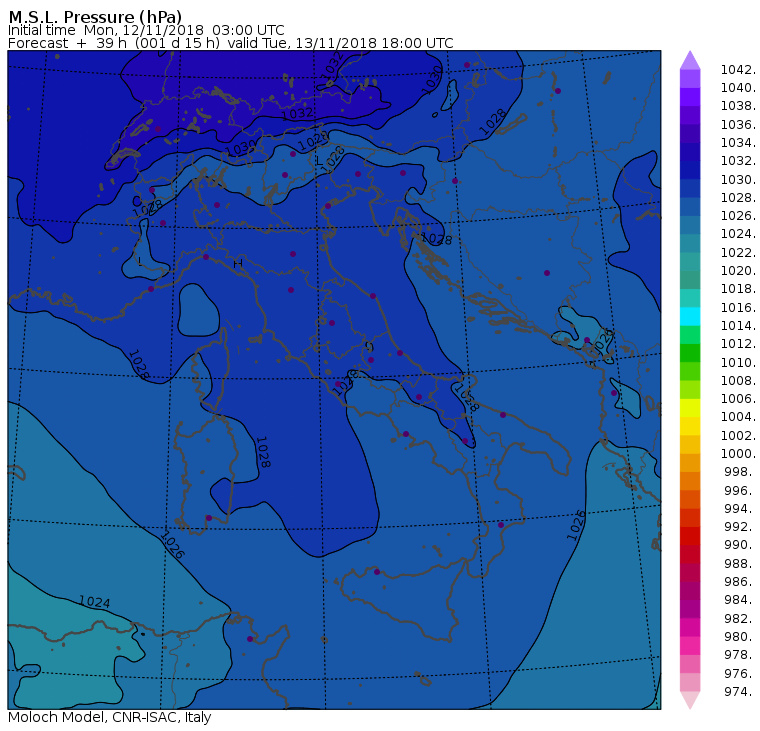Select the legend value '996.'

tap(740, 490)
